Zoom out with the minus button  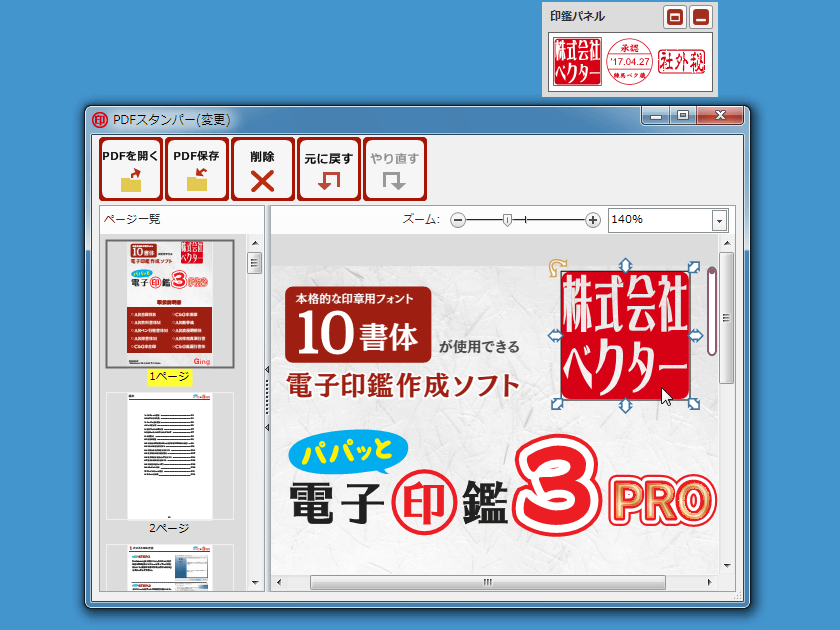coord(458,220)
